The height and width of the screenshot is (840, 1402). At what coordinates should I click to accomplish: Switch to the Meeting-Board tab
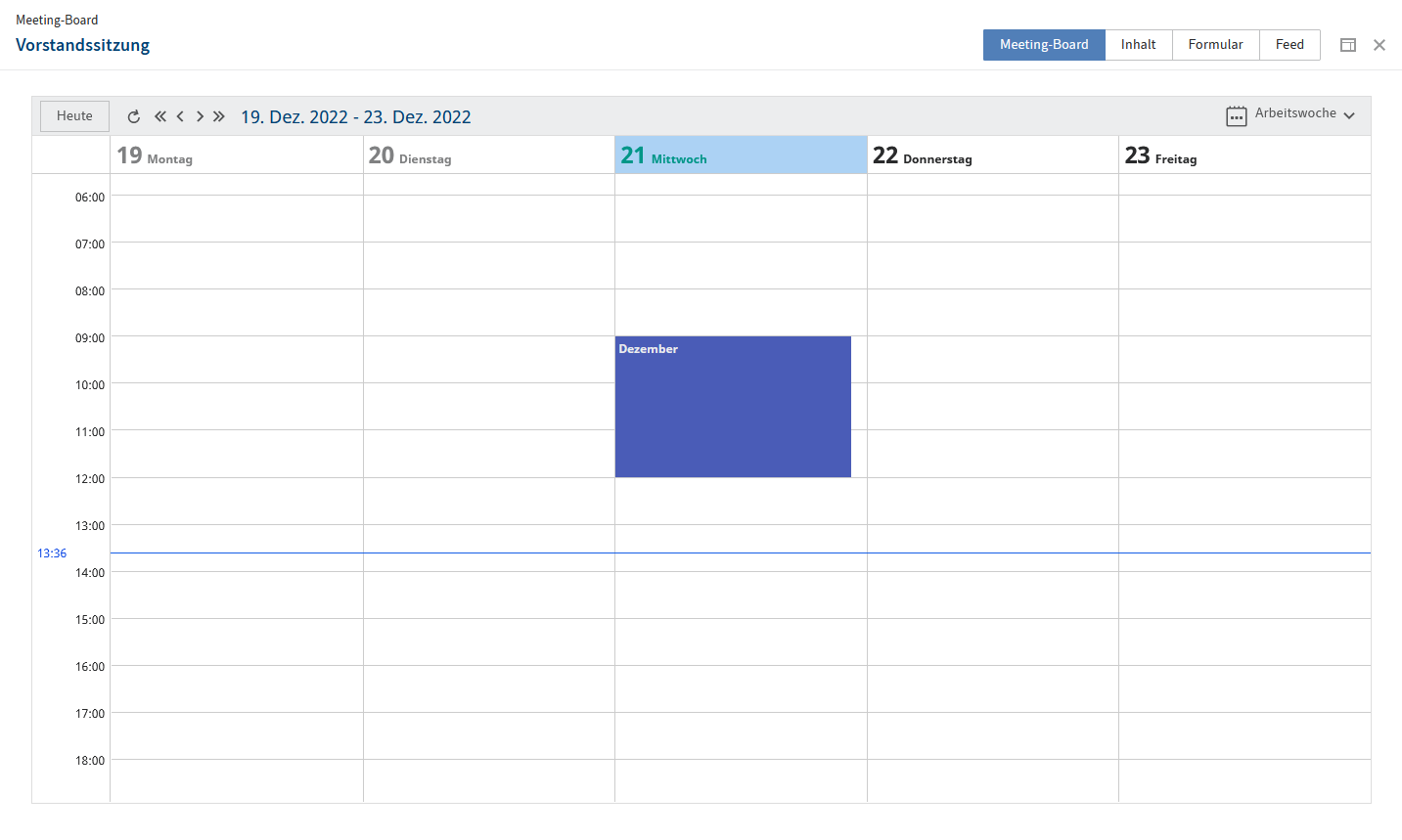[x=1044, y=45]
